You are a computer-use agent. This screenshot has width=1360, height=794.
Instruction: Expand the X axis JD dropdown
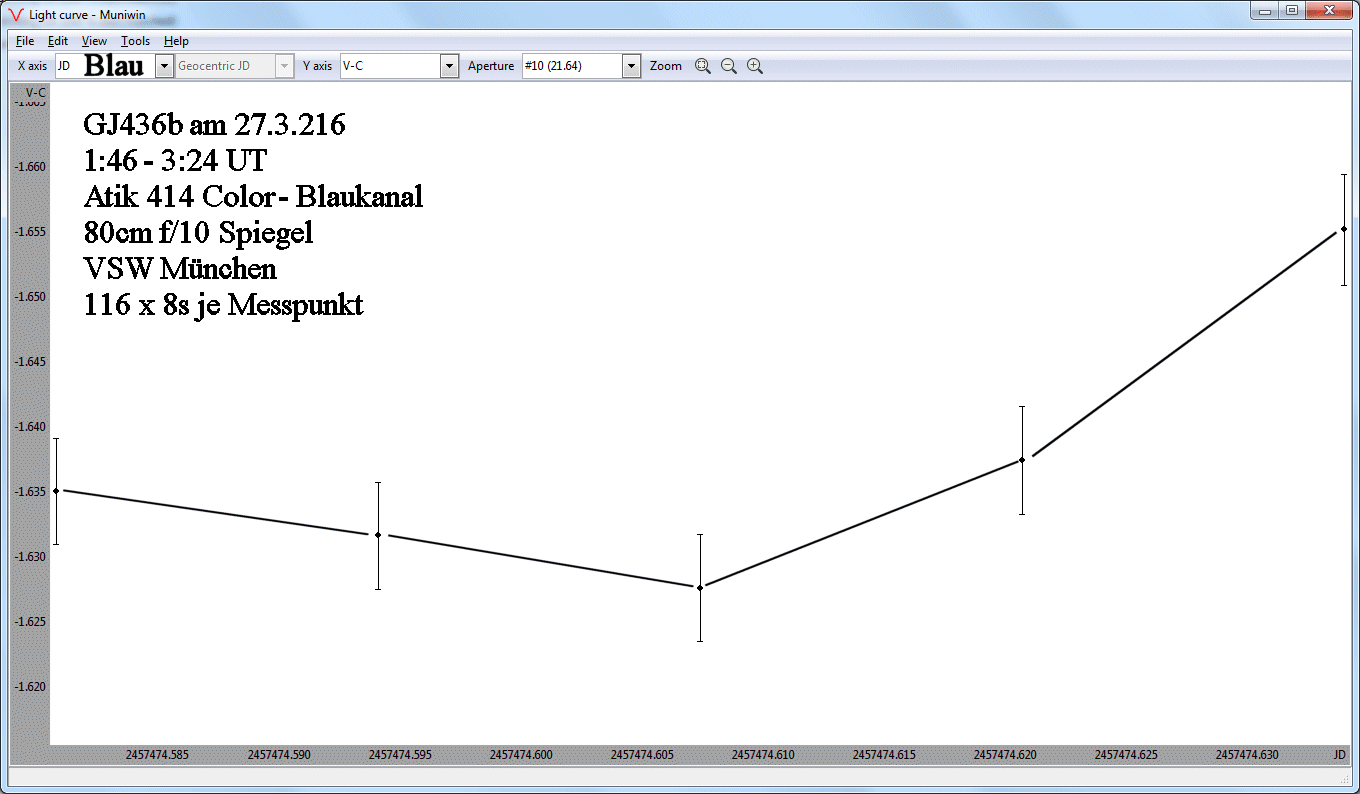coord(165,66)
